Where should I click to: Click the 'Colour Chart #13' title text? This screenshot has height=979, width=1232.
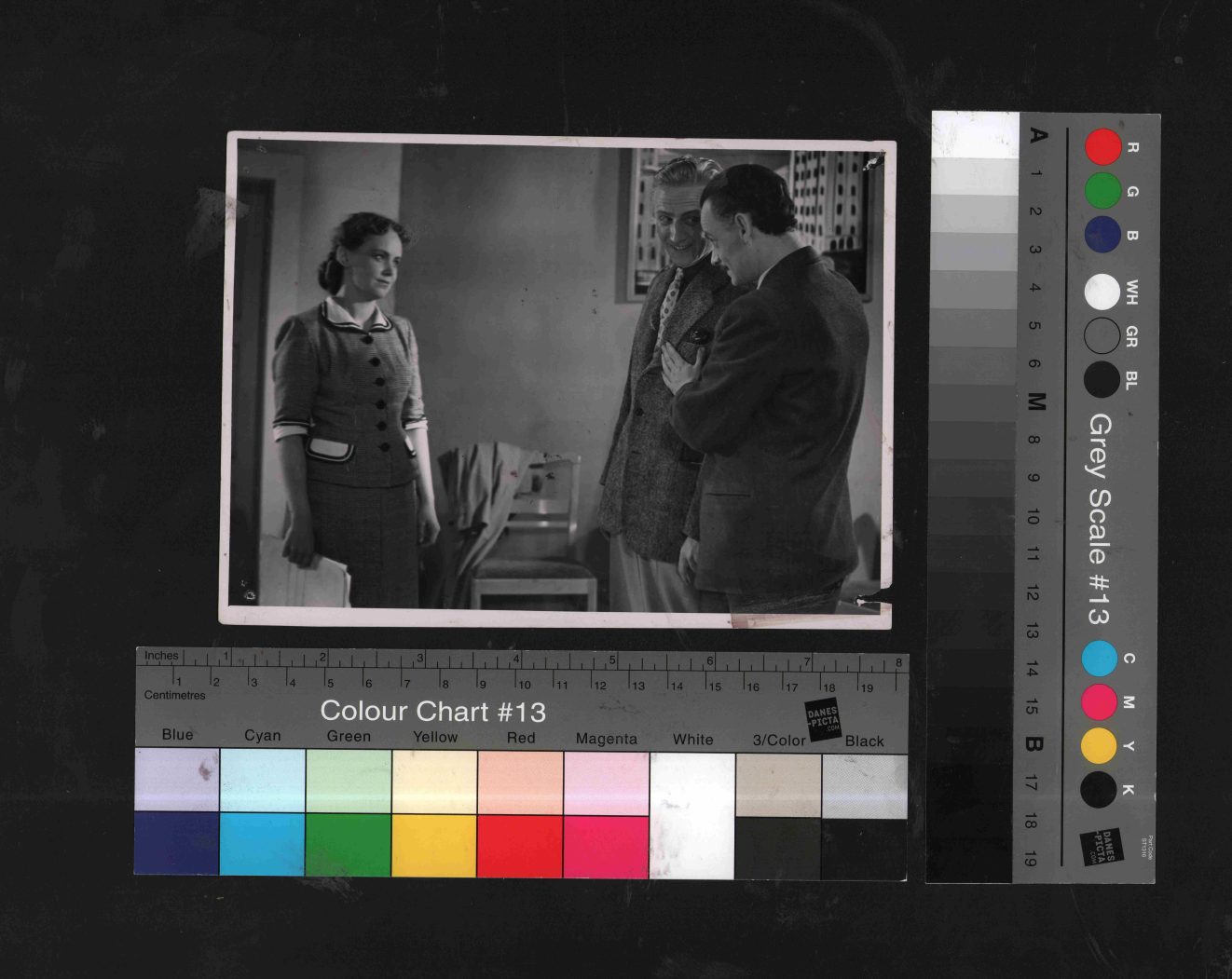[432, 712]
